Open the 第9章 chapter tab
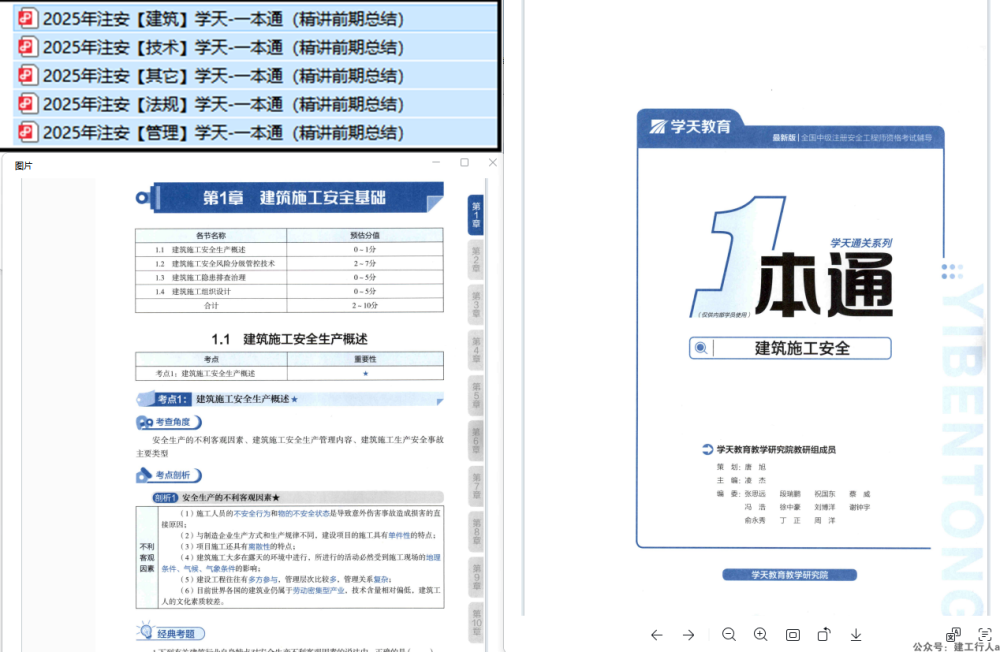The image size is (1000, 652). coord(476,577)
